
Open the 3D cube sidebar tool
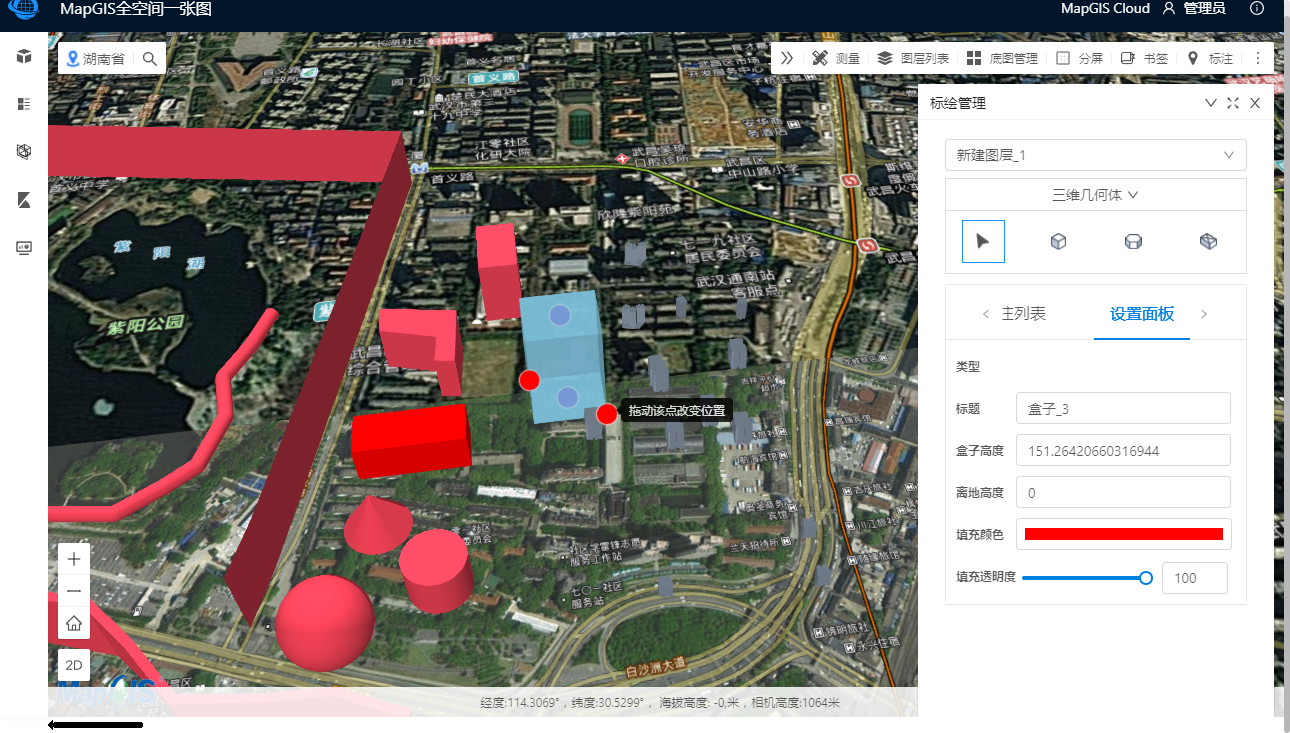click(x=24, y=56)
